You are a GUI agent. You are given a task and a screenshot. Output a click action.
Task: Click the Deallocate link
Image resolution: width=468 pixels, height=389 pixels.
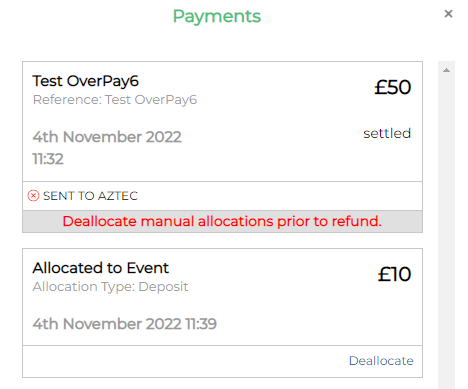pos(381,361)
